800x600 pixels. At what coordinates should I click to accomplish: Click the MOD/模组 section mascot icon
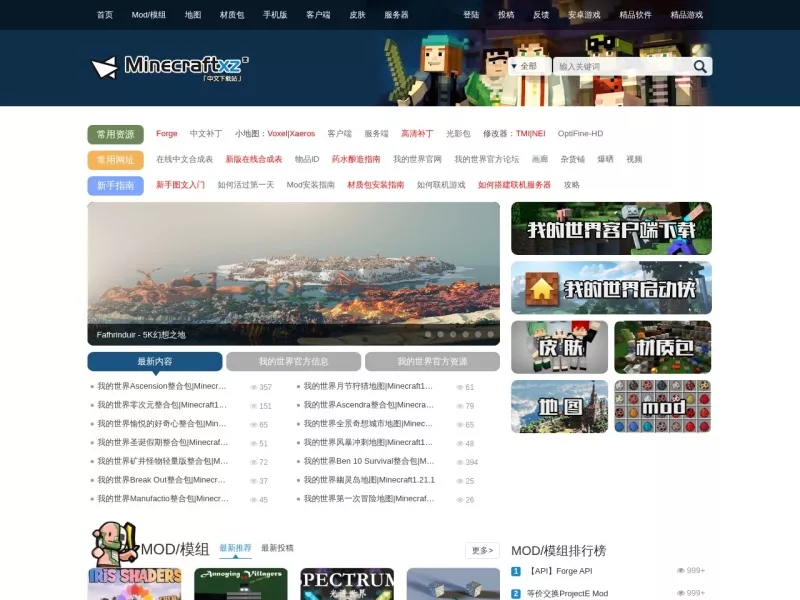click(114, 544)
